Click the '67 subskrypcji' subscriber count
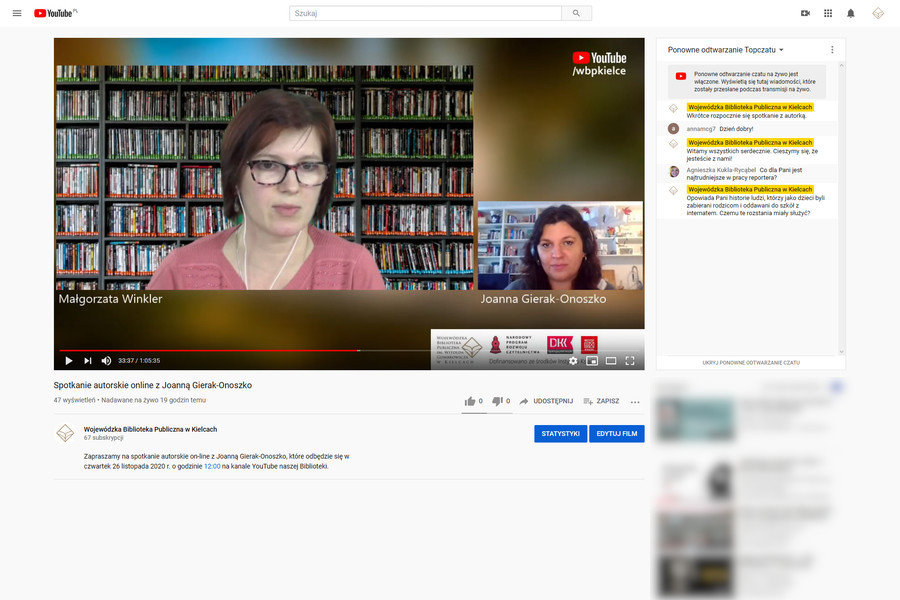 coord(103,438)
